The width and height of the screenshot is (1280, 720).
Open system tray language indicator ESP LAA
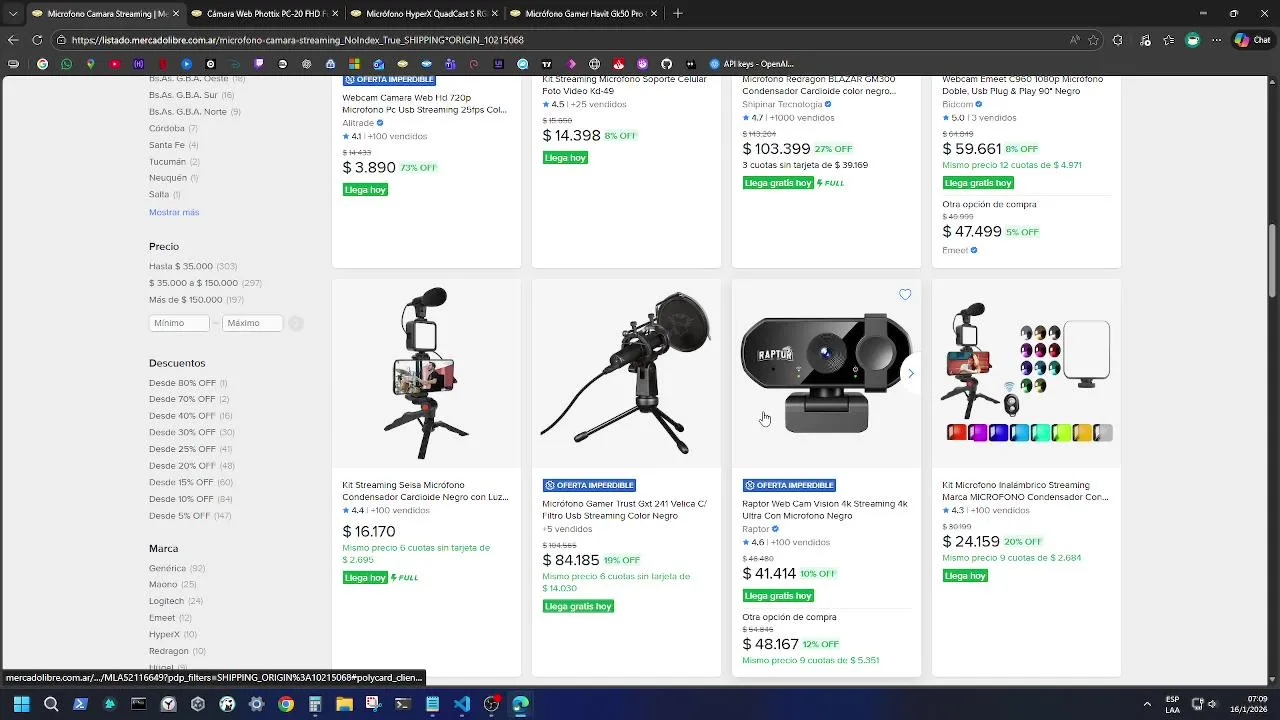pos(1172,704)
